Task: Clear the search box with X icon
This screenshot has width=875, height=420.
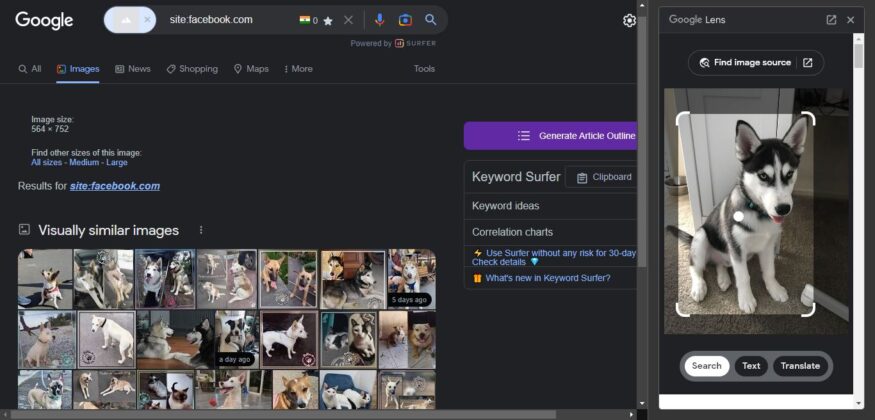Action: (348, 20)
